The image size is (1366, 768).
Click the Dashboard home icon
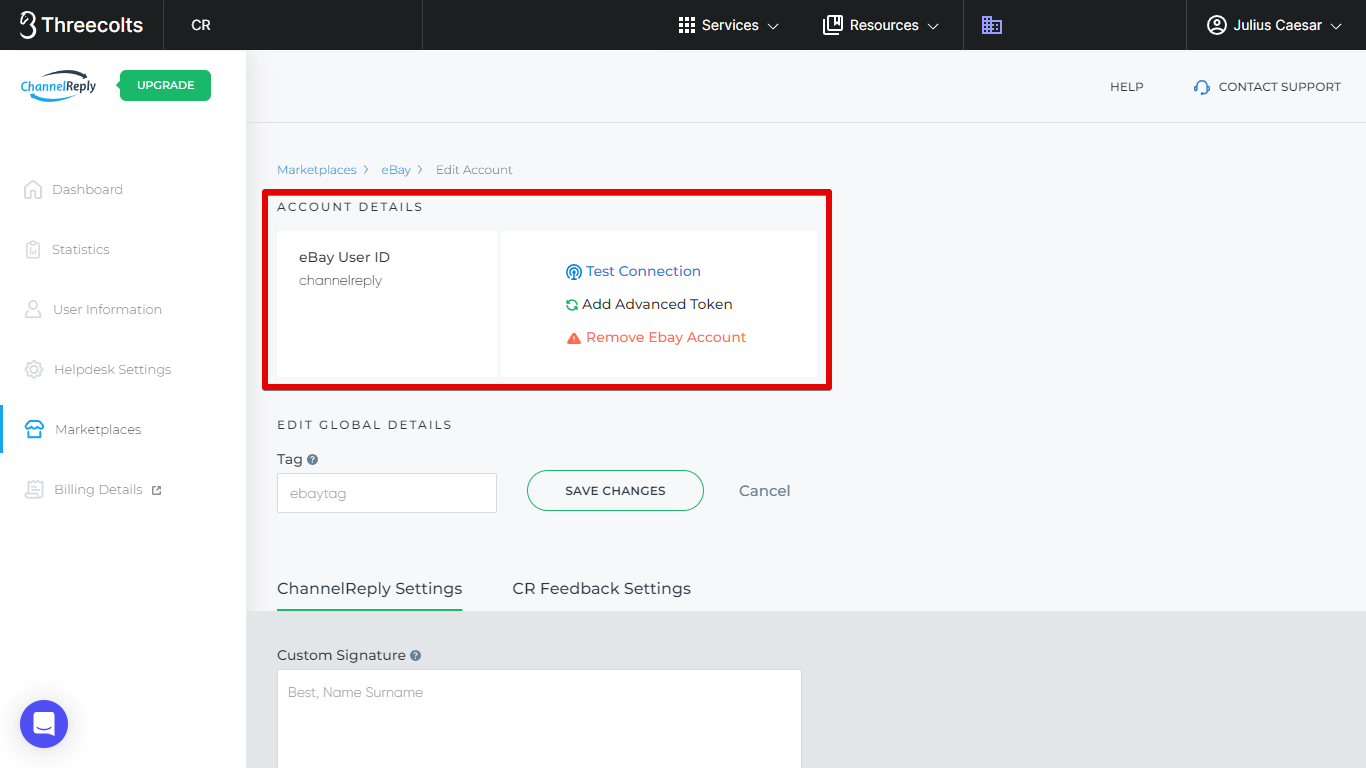33,189
